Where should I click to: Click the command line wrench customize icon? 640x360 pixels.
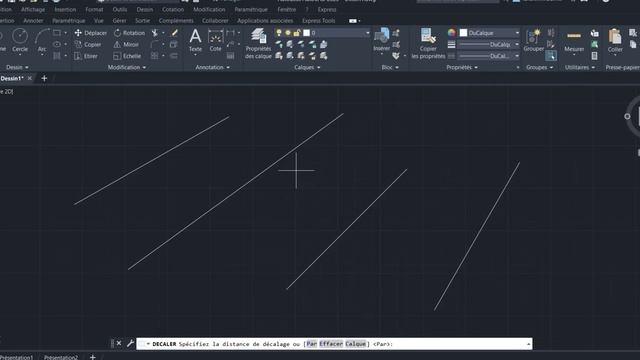point(130,344)
